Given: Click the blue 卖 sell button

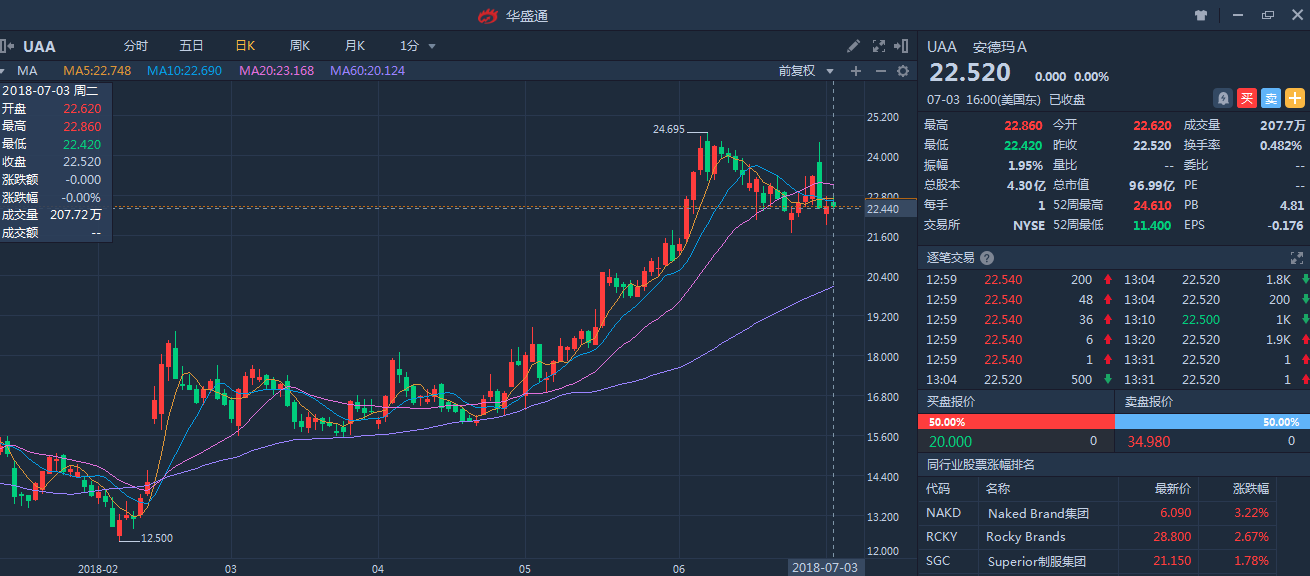Looking at the screenshot, I should pyautogui.click(x=1270, y=98).
